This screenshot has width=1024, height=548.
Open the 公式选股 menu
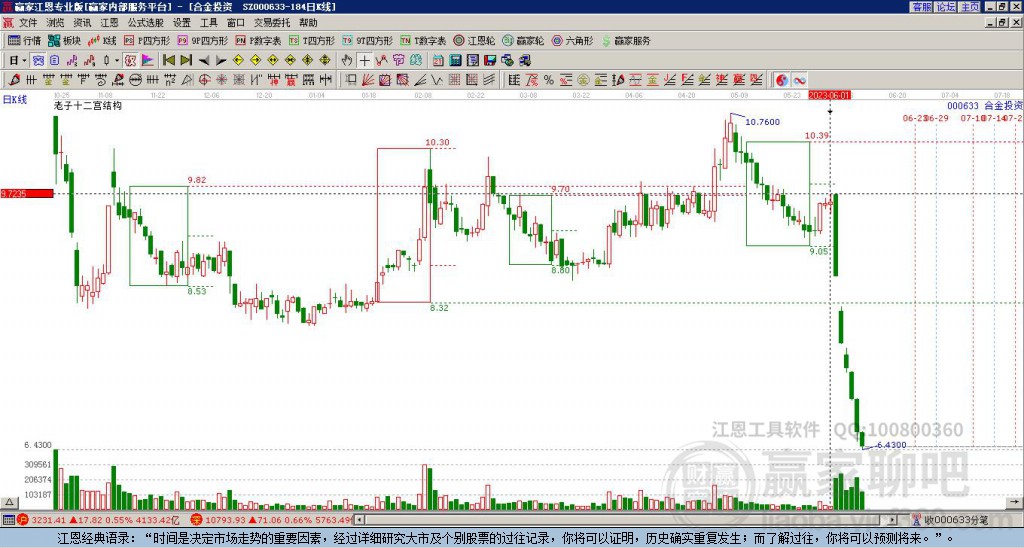pyautogui.click(x=145, y=23)
